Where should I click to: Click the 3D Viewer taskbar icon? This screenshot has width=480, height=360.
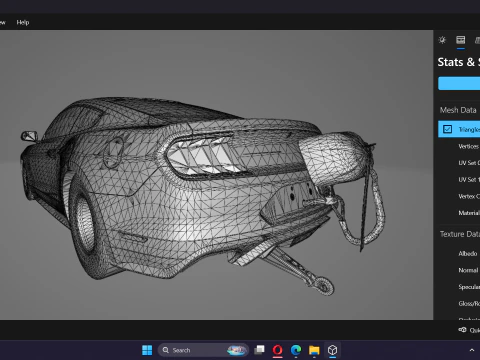[x=332, y=350]
